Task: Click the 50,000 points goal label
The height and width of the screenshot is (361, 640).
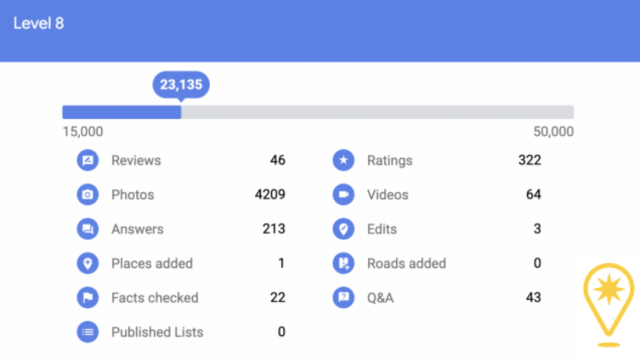Action: (x=553, y=131)
